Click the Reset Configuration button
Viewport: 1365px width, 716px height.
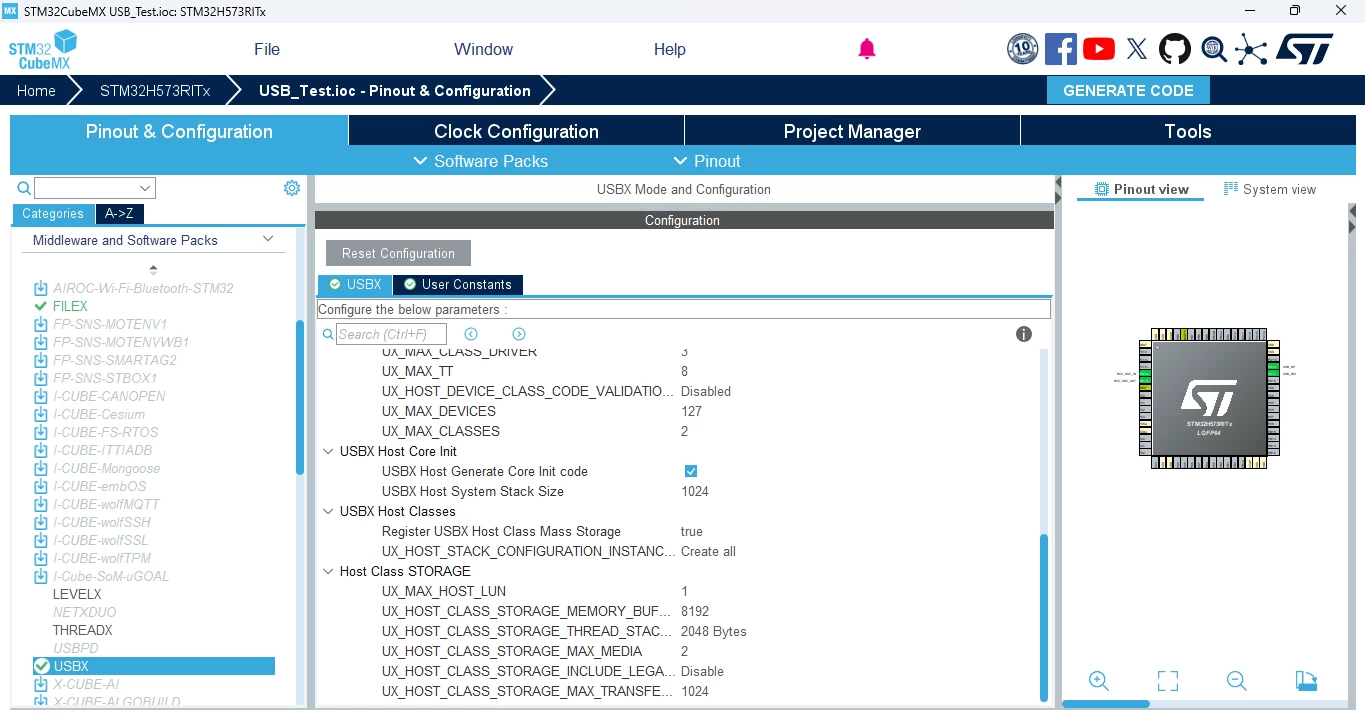[x=398, y=253]
